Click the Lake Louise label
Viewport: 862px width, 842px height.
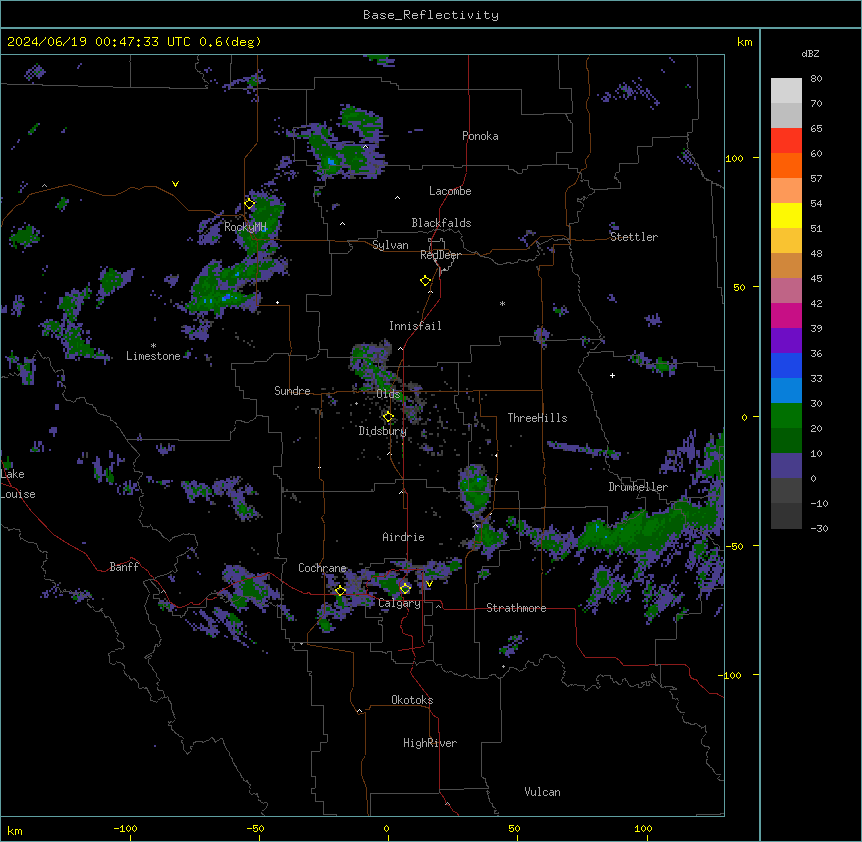(18, 484)
